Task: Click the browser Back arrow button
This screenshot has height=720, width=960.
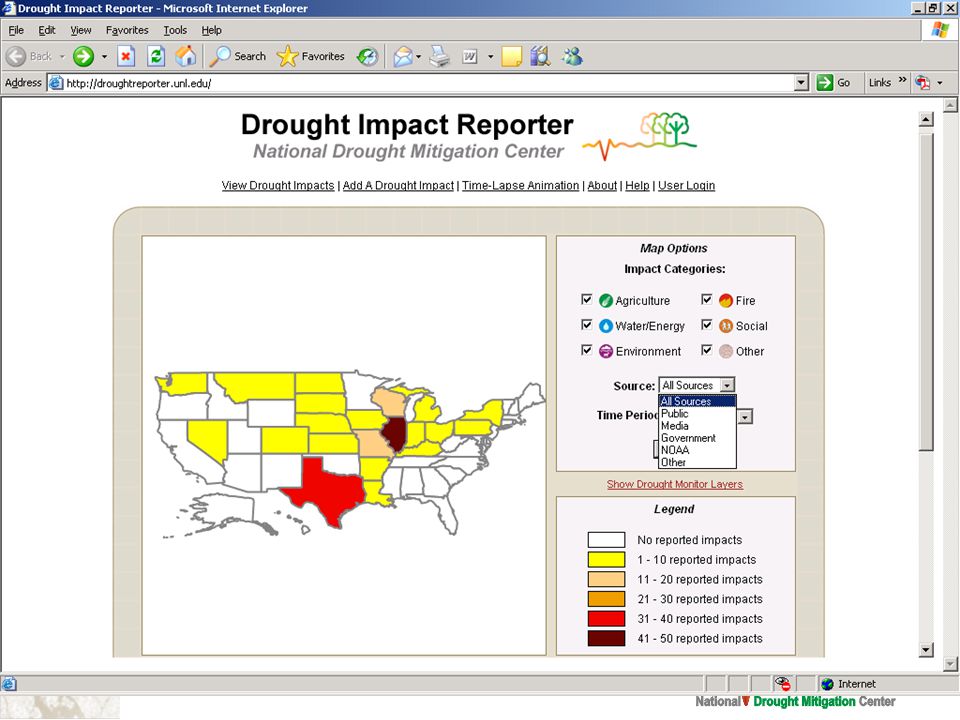Action: (x=17, y=57)
